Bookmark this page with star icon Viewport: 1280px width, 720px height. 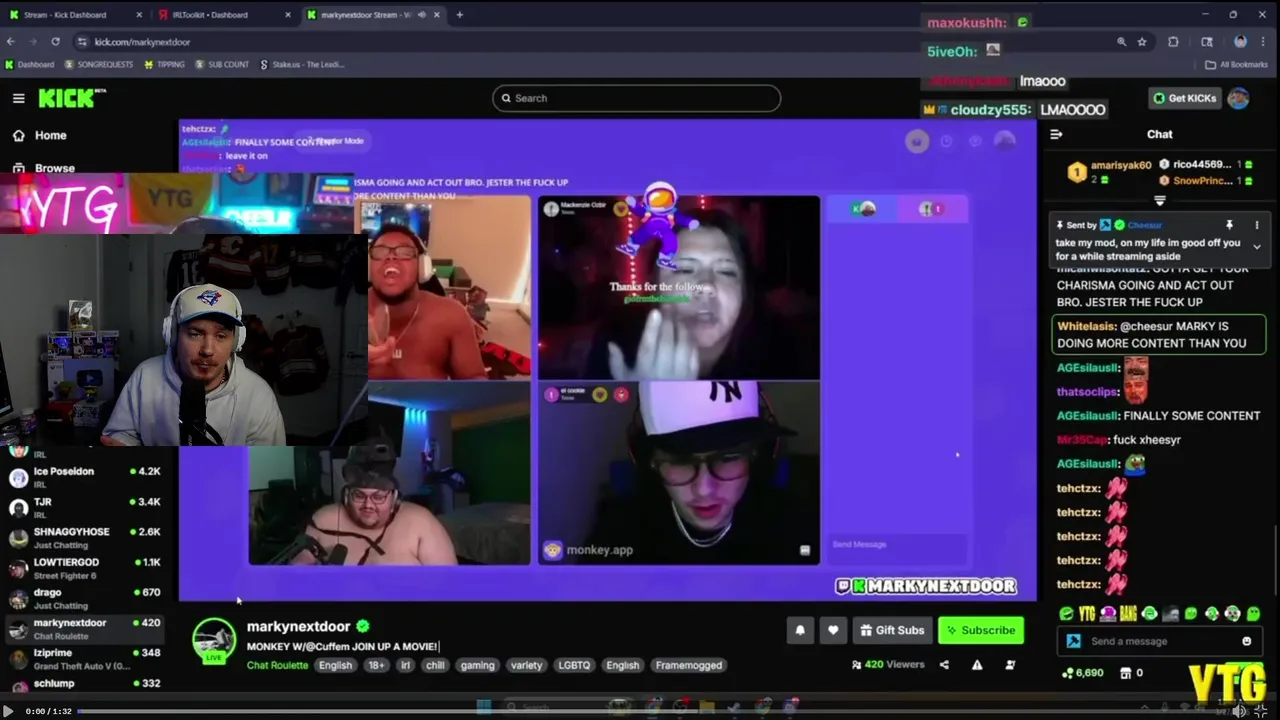(1142, 42)
